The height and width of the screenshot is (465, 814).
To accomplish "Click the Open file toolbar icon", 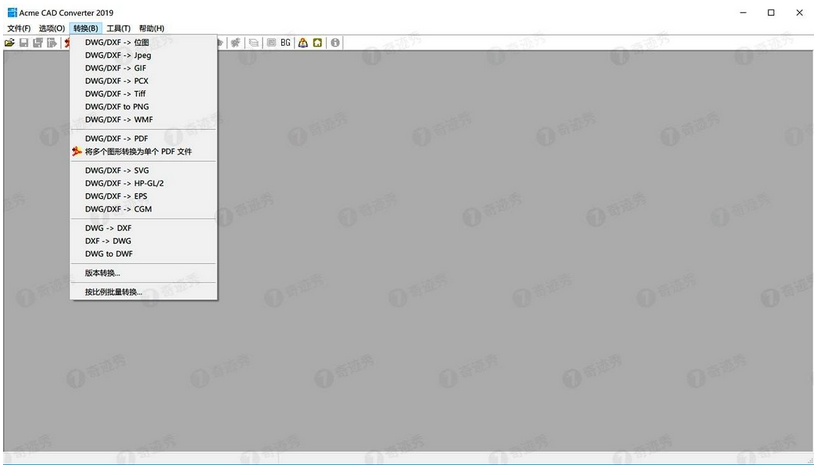I will tap(9, 43).
